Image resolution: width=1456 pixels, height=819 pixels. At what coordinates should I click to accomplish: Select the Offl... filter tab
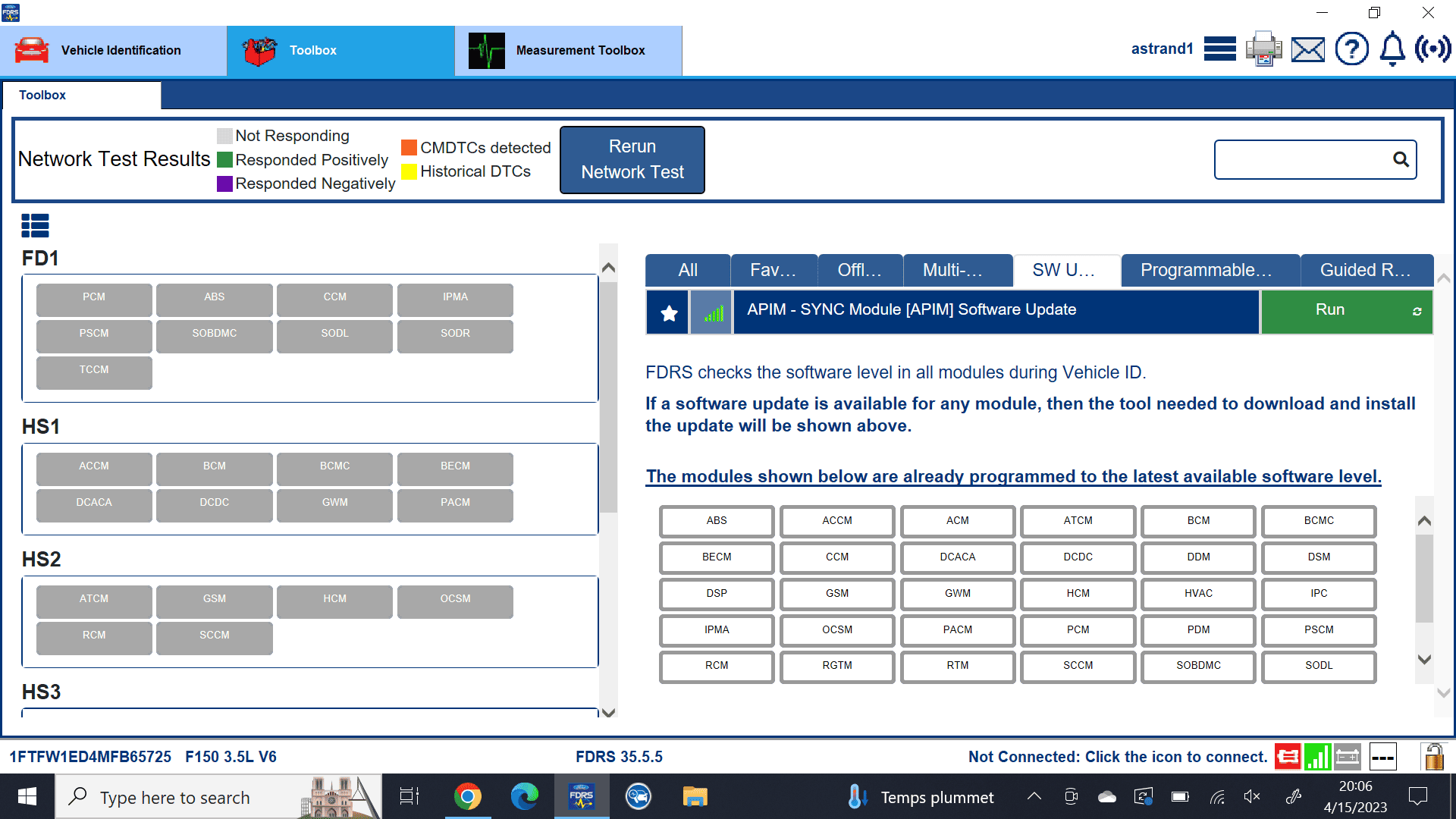(x=860, y=270)
